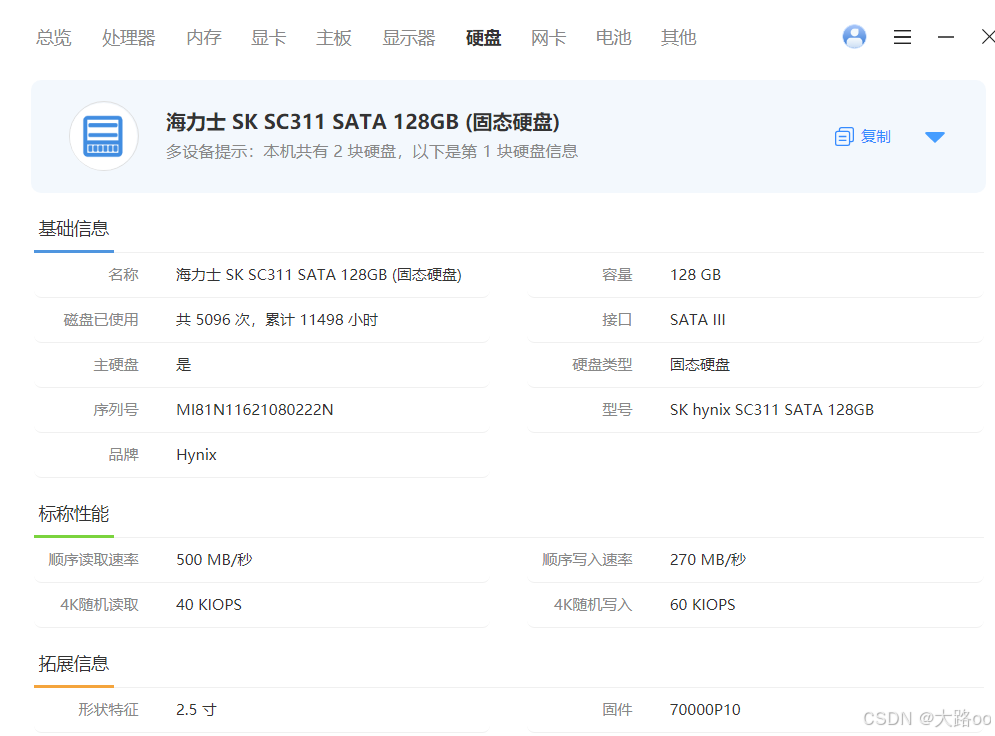Switch to the 处理器 tab
The height and width of the screenshot is (736, 995).
pyautogui.click(x=129, y=38)
